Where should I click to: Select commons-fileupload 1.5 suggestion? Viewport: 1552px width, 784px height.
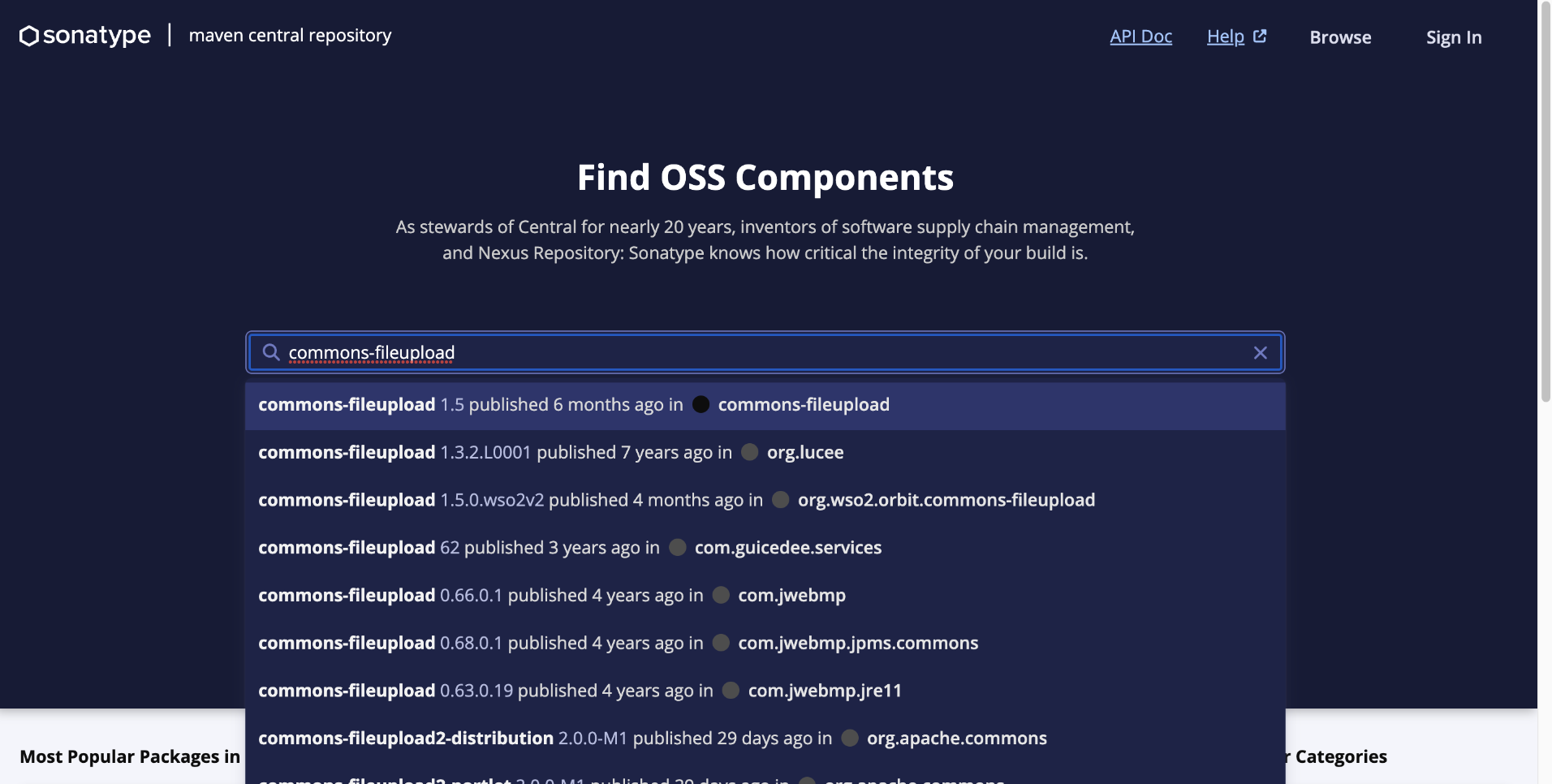tap(765, 405)
